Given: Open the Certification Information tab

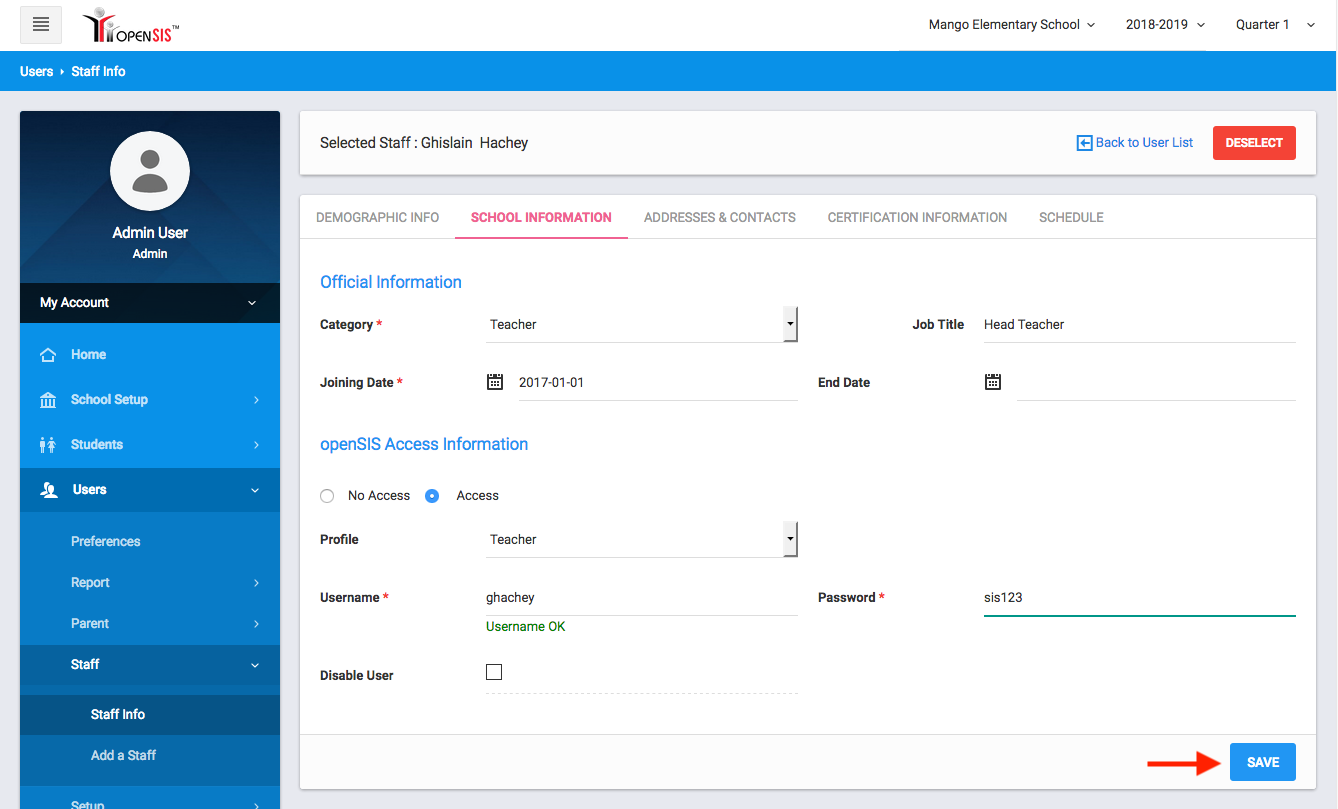Looking at the screenshot, I should [917, 217].
